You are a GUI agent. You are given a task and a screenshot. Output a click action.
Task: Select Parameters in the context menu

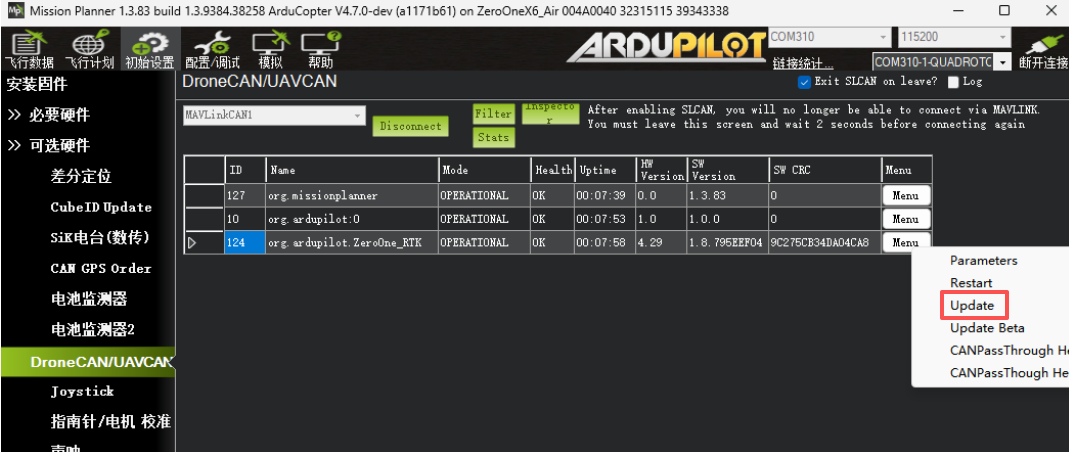coord(983,260)
